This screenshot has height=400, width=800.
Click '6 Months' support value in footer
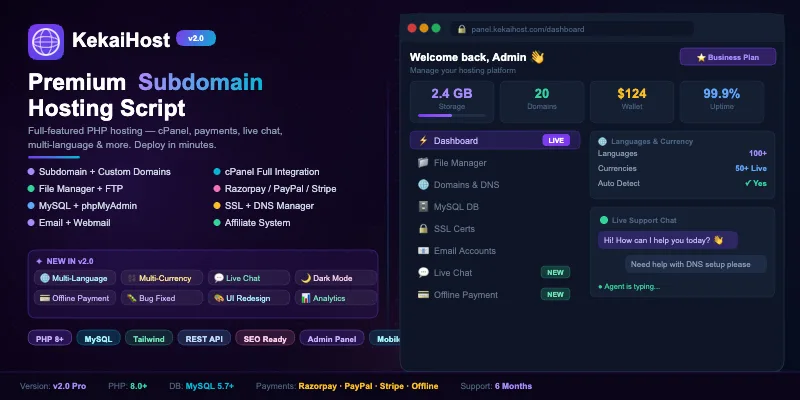[513, 386]
